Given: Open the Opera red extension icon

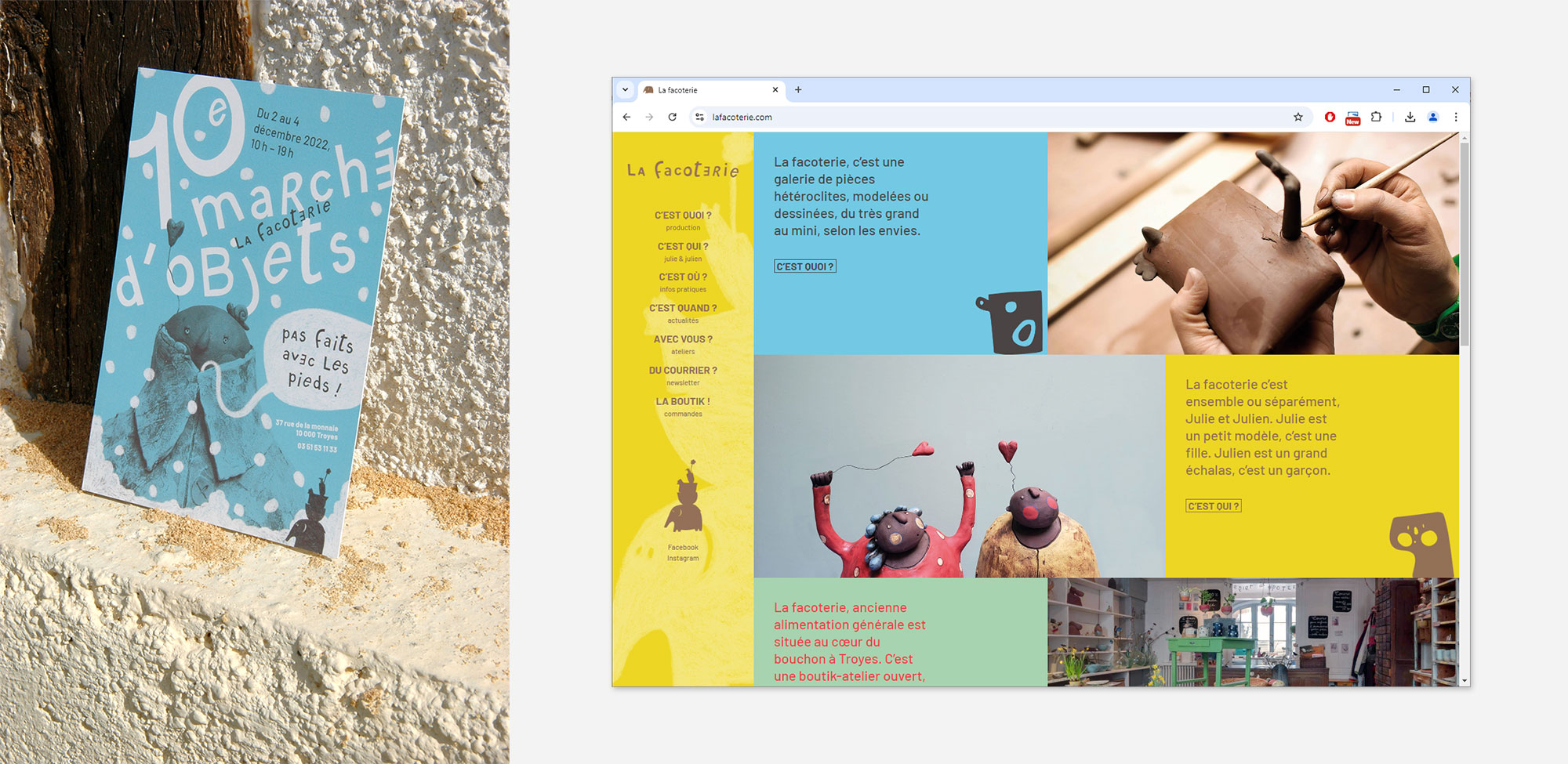Looking at the screenshot, I should [x=1330, y=117].
